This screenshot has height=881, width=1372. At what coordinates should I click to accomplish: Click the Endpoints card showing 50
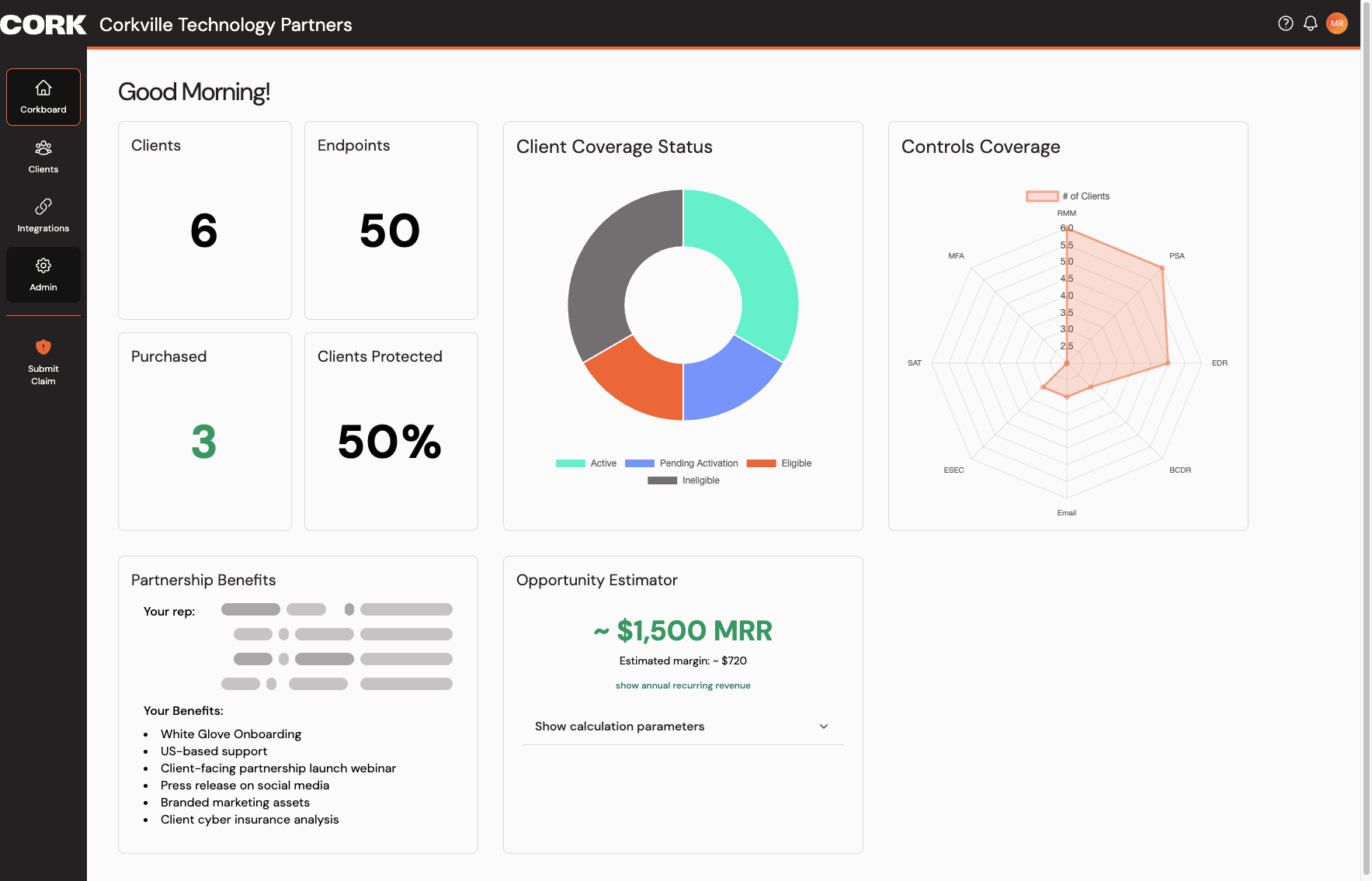391,220
